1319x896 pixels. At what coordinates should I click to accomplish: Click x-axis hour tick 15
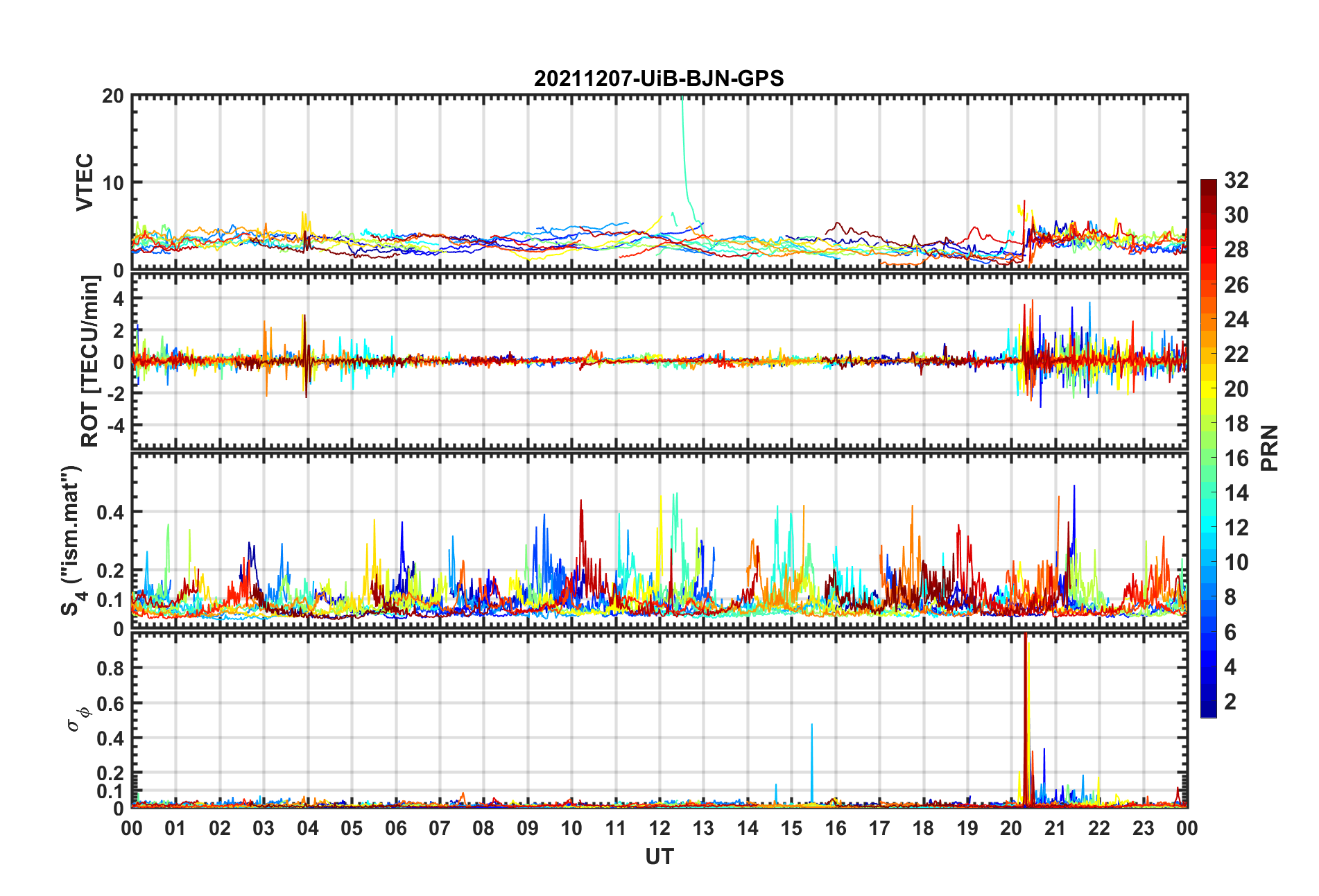pos(791,828)
